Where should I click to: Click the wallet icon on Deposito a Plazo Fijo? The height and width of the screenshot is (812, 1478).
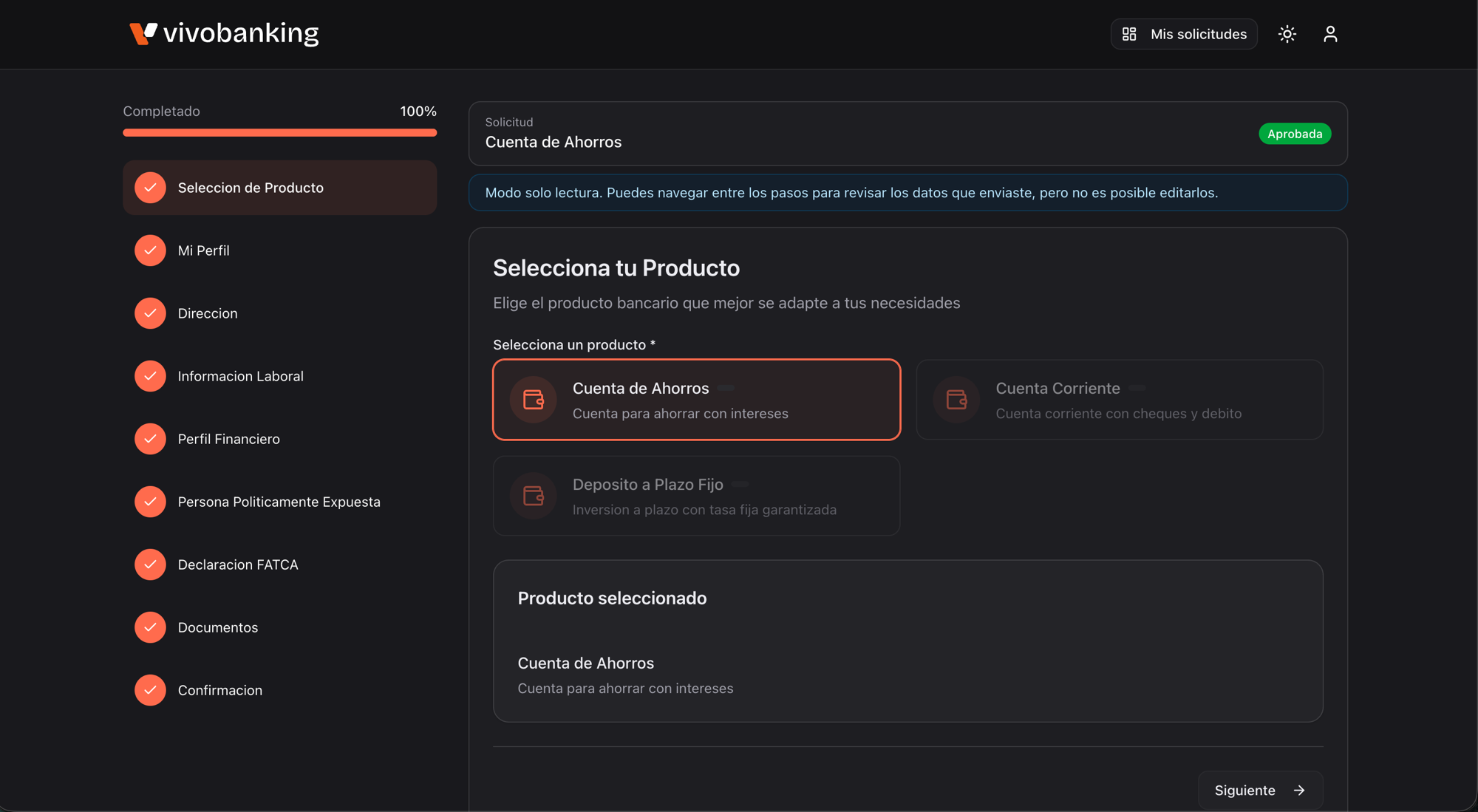tap(534, 496)
